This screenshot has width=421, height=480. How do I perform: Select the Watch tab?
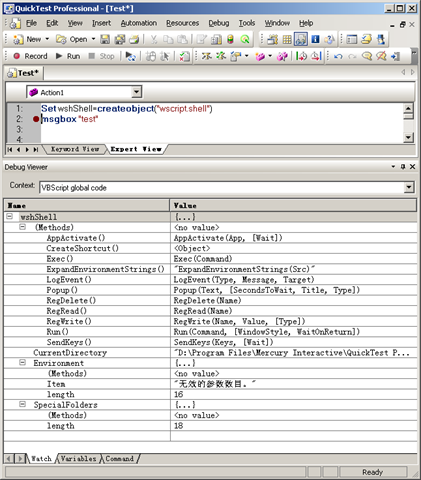pos(41,459)
